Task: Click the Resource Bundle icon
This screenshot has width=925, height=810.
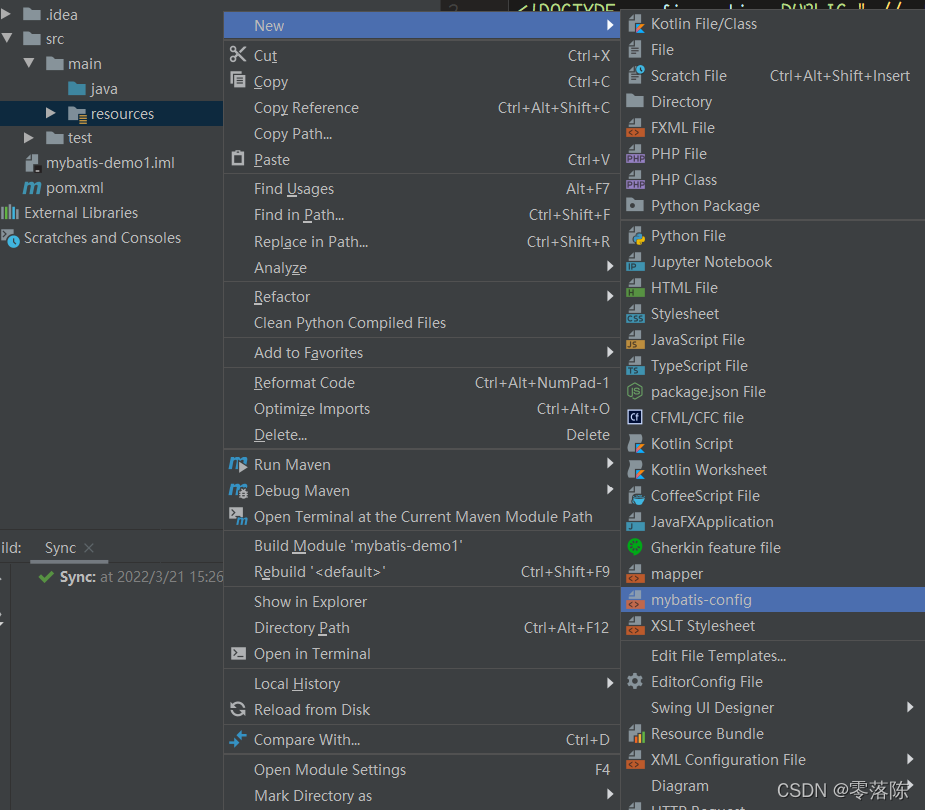Action: tap(635, 734)
